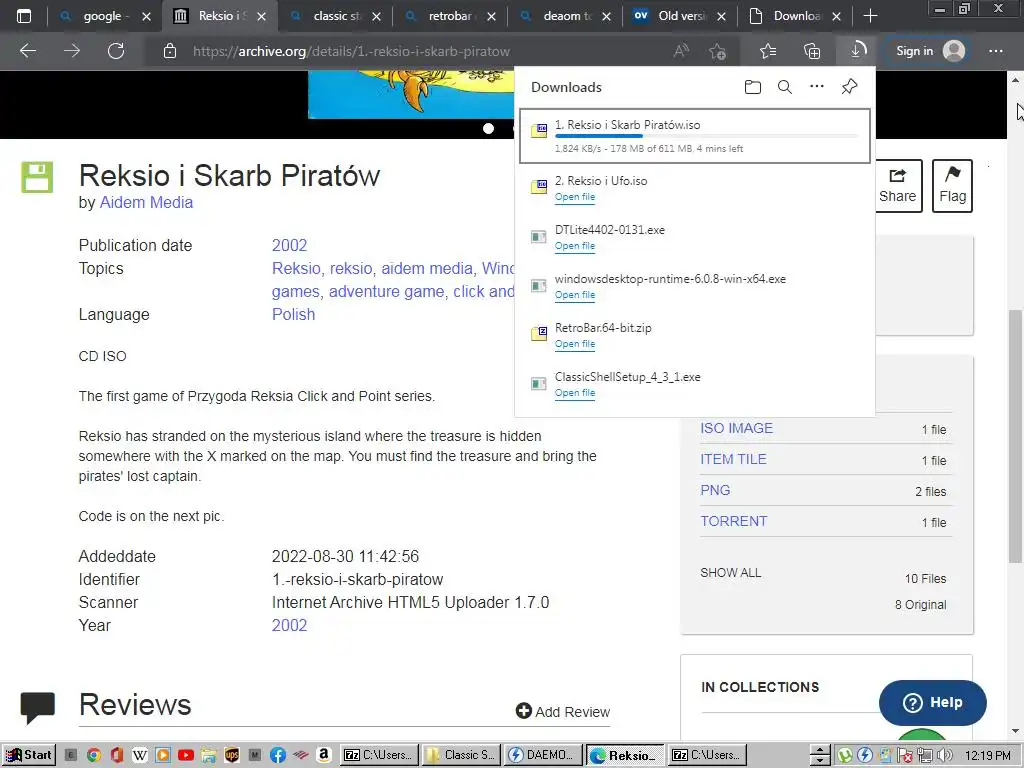
Task: Open file for windowsdesktop-runtime-6.0.8-win-x64.exe
Action: [x=575, y=295]
